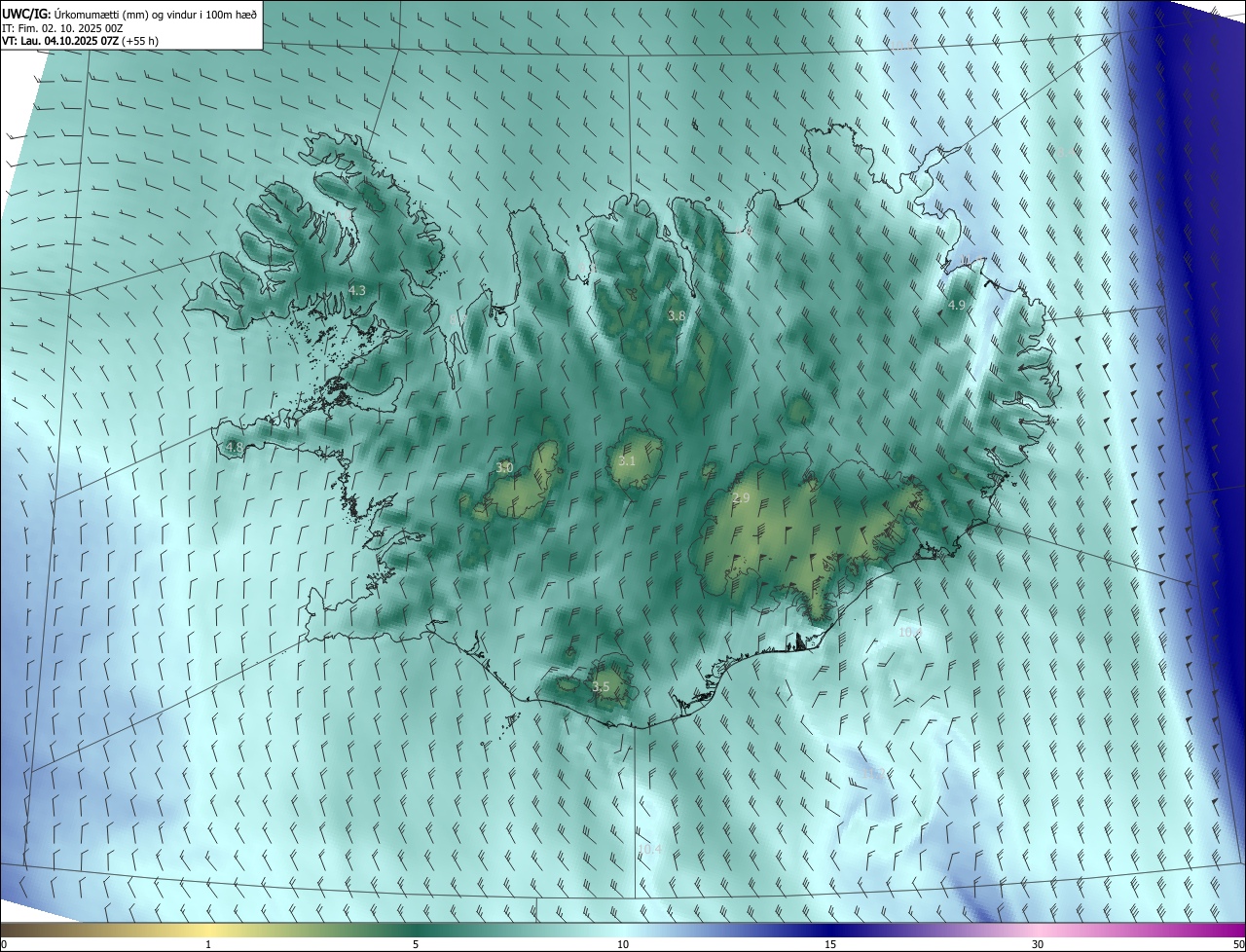Click the faint 11.2 value over the southeast ocean

click(x=875, y=774)
